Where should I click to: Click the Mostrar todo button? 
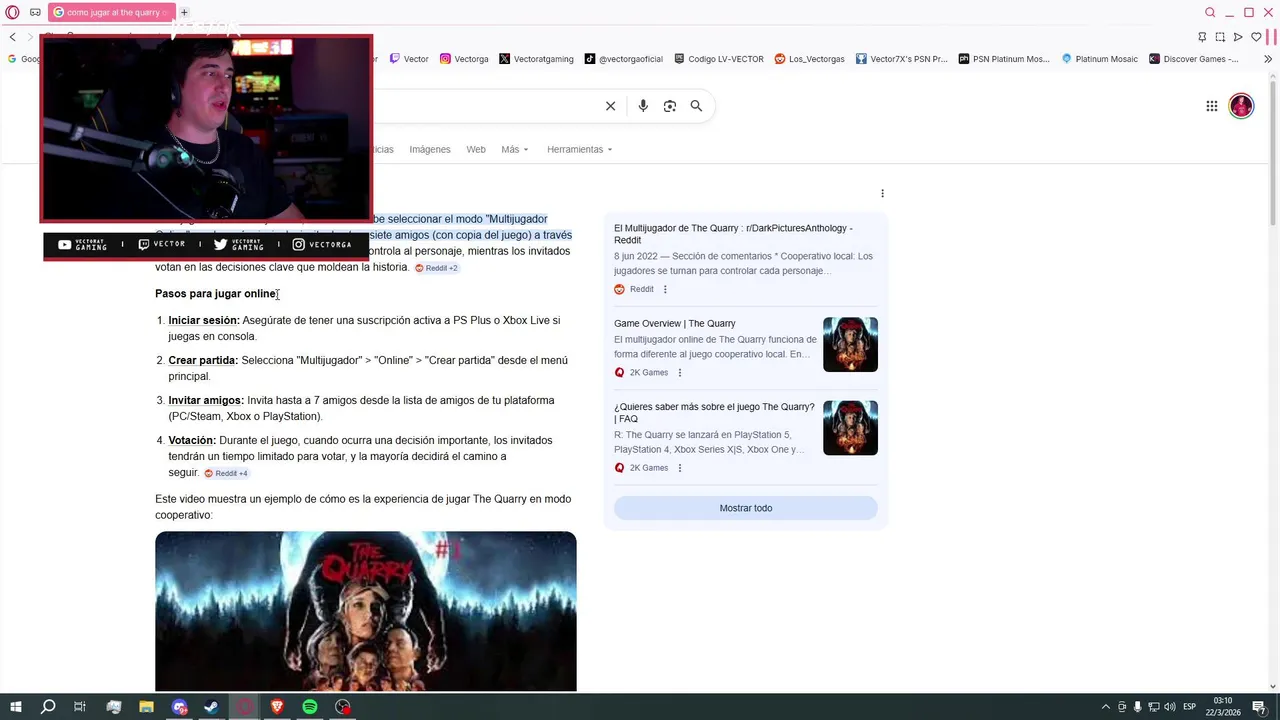746,508
